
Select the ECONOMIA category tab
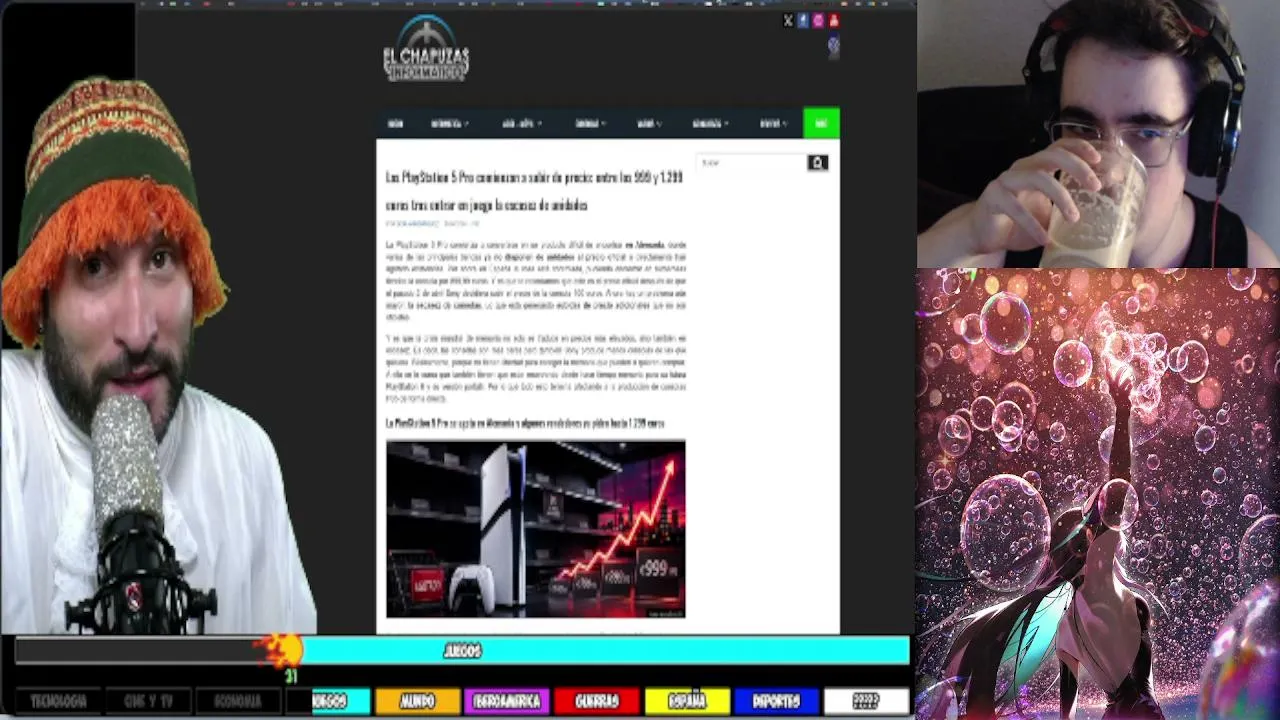(238, 701)
